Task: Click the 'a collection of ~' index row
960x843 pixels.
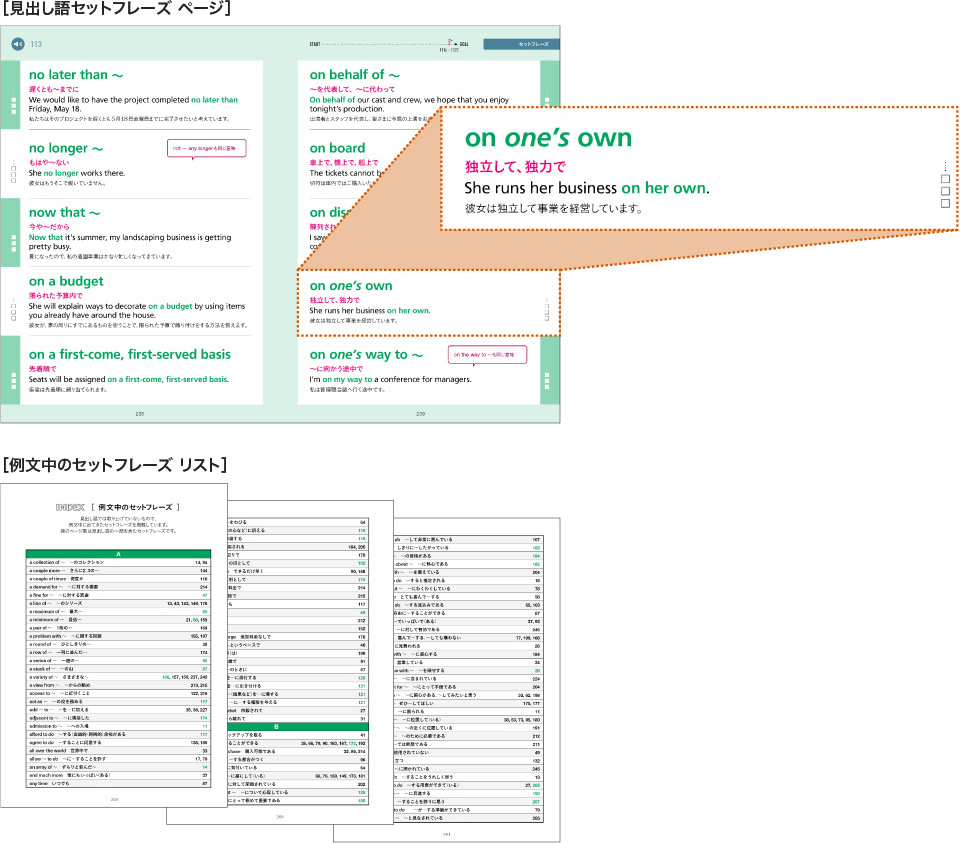Action: coord(118,562)
